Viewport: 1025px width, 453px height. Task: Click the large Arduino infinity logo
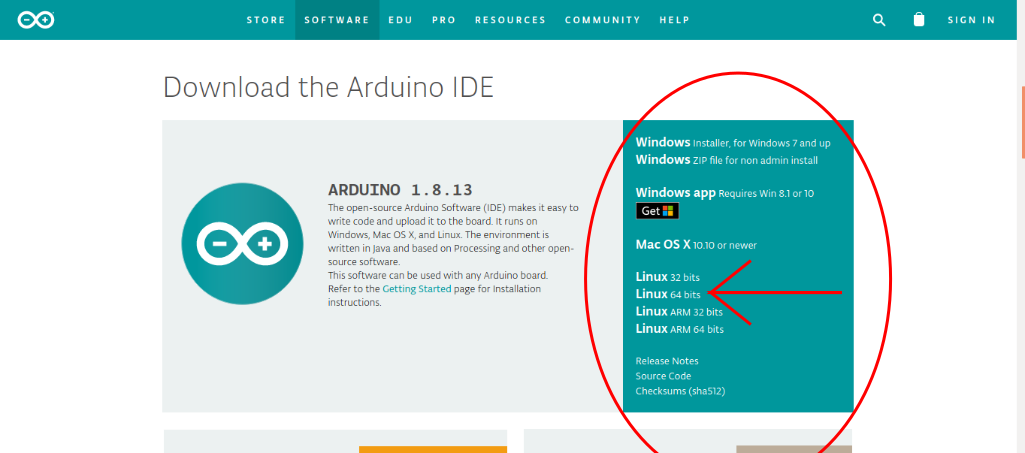point(243,244)
